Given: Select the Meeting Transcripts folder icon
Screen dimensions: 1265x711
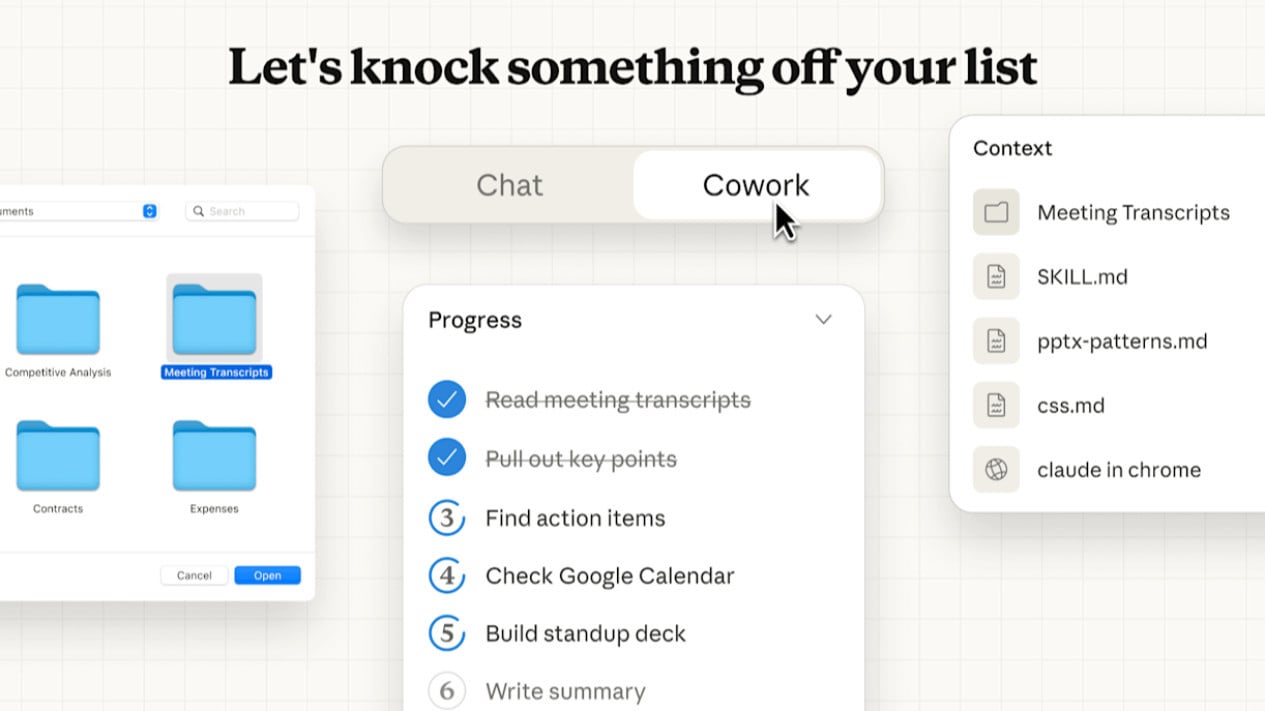Looking at the screenshot, I should (214, 320).
